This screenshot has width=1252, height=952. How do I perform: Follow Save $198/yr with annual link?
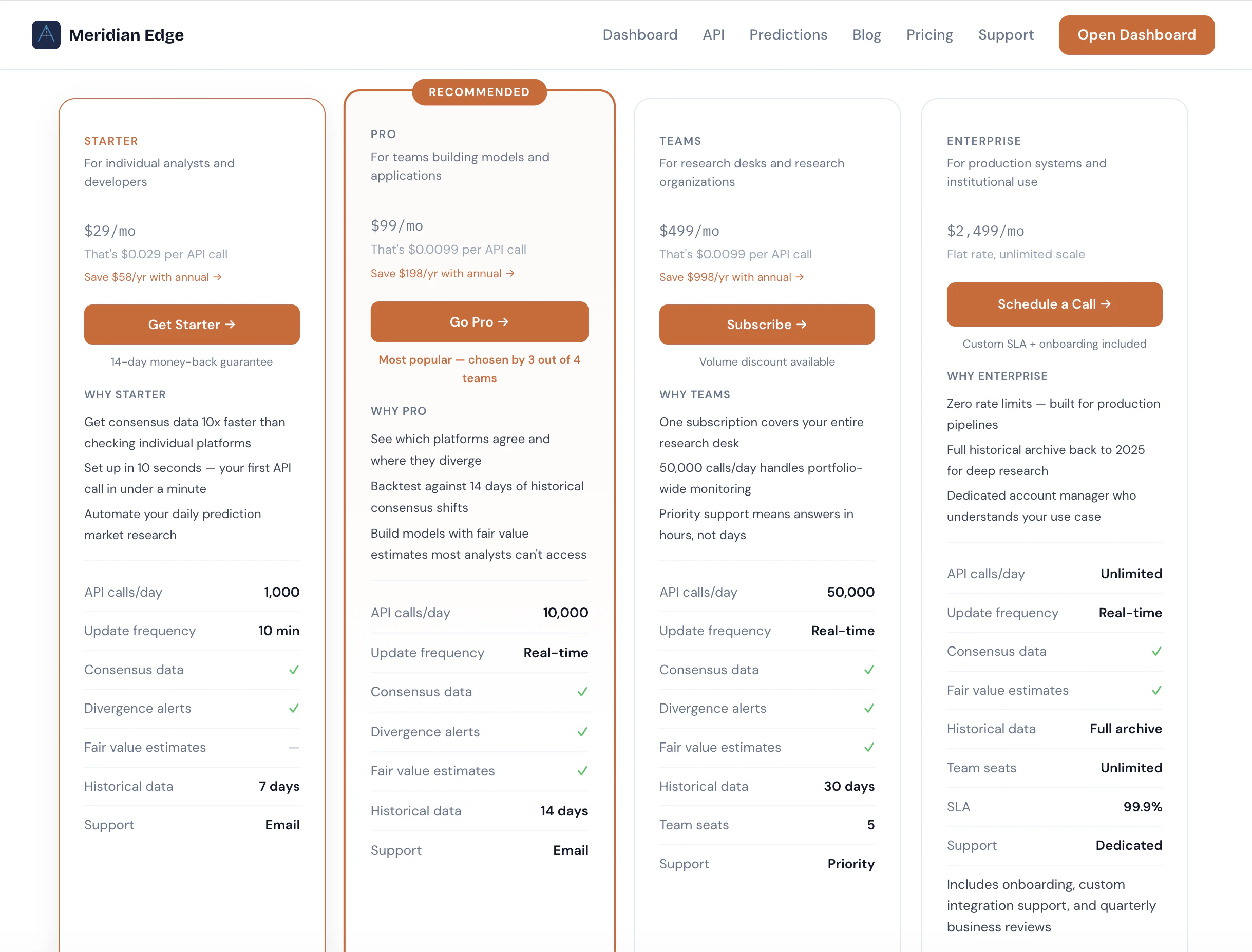pos(442,273)
